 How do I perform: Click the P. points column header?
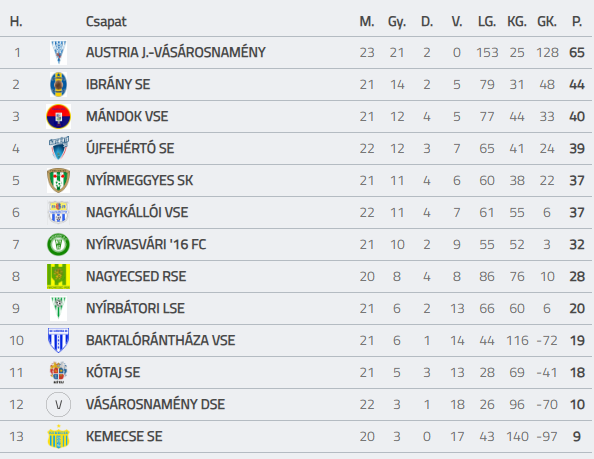click(x=577, y=22)
